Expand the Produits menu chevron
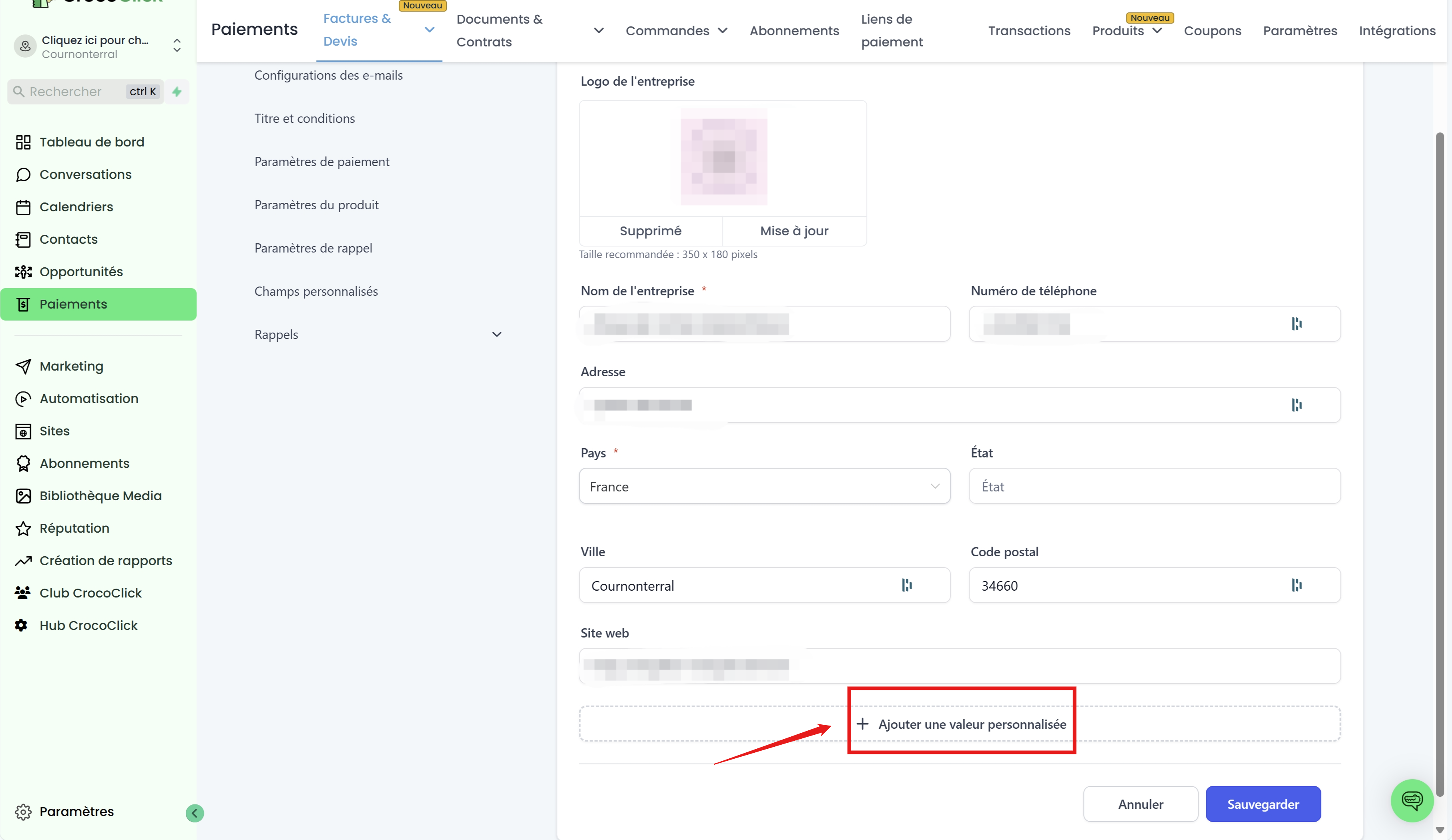The width and height of the screenshot is (1452, 840). click(1157, 30)
